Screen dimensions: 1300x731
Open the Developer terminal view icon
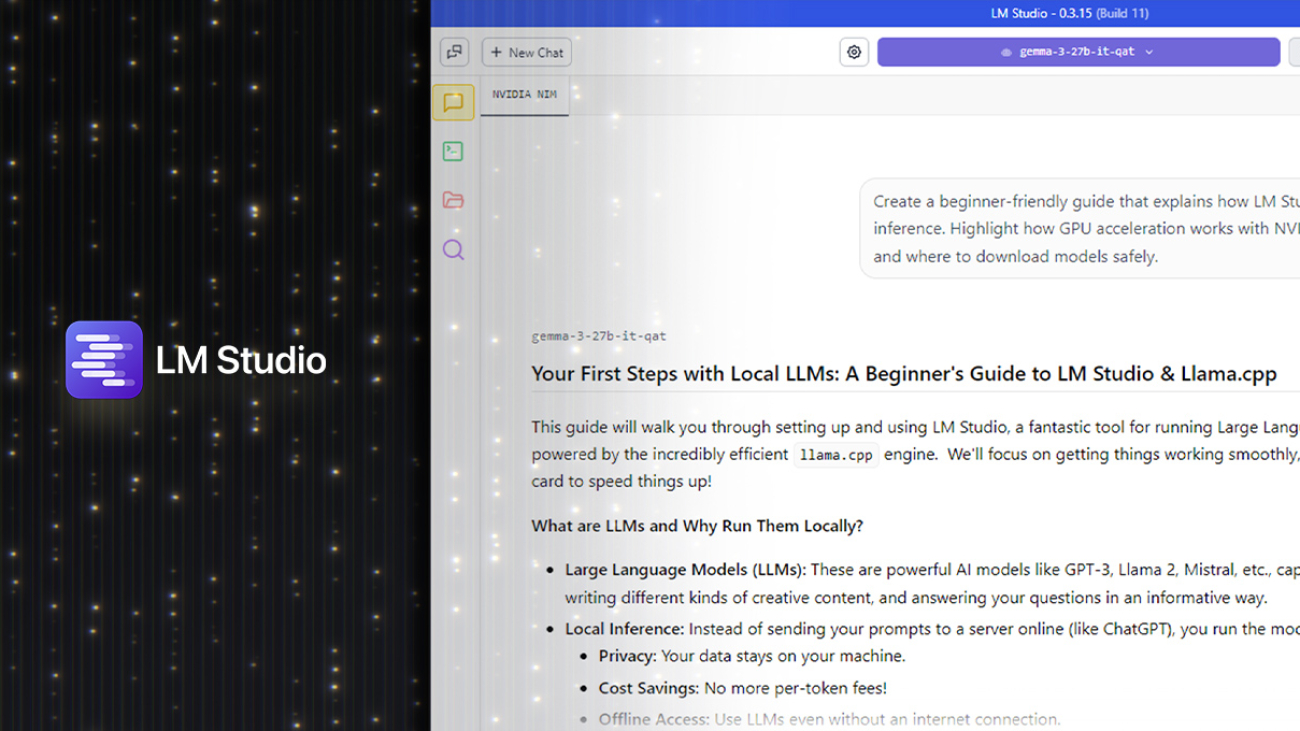[x=453, y=151]
